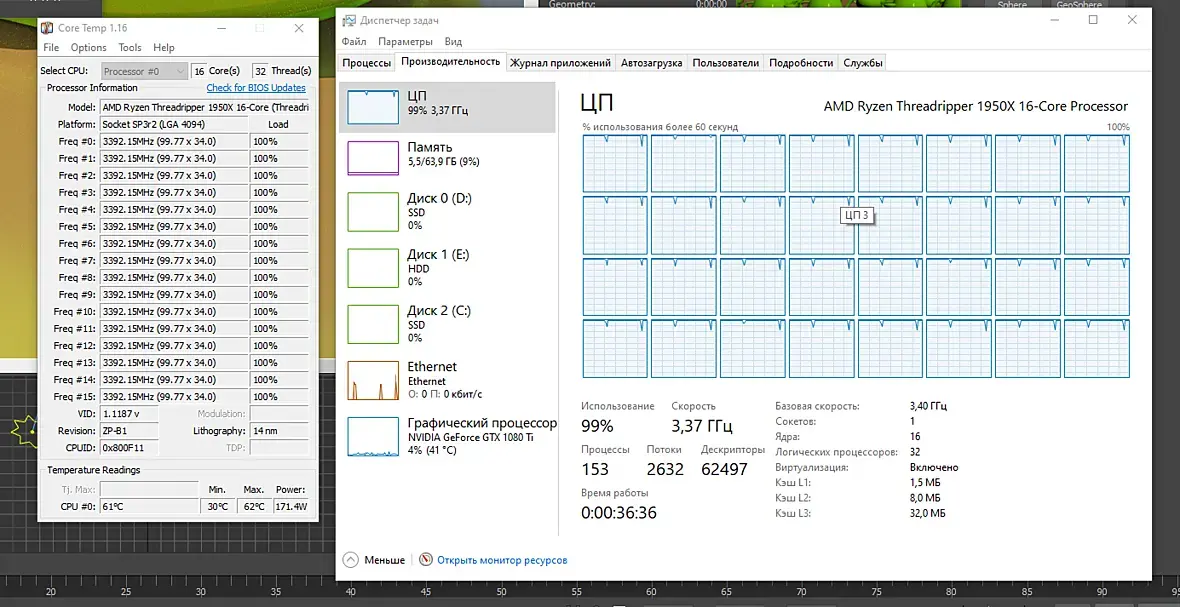Select the ЦП performance graph thumbnail

point(373,107)
